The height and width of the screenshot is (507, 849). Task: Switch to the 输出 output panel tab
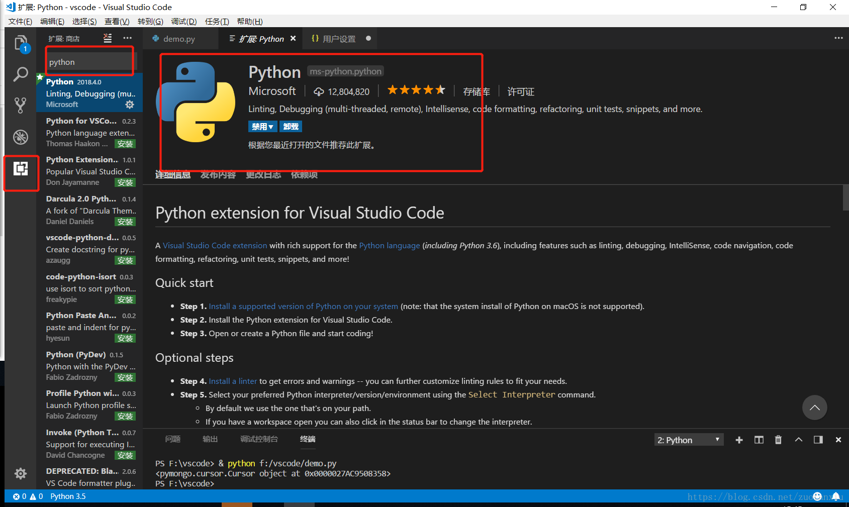coord(210,439)
